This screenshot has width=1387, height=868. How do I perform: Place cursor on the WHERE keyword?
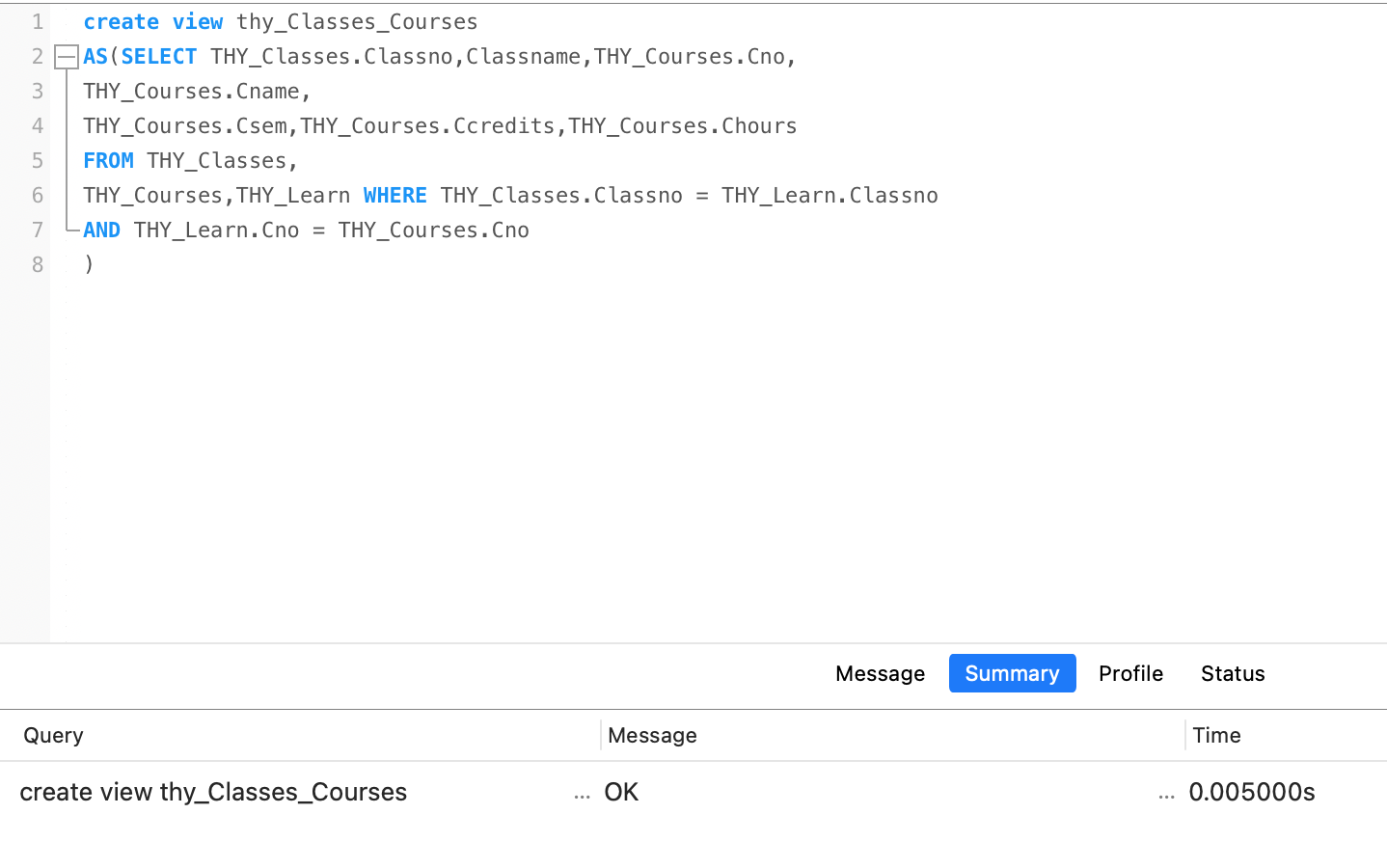[x=394, y=195]
